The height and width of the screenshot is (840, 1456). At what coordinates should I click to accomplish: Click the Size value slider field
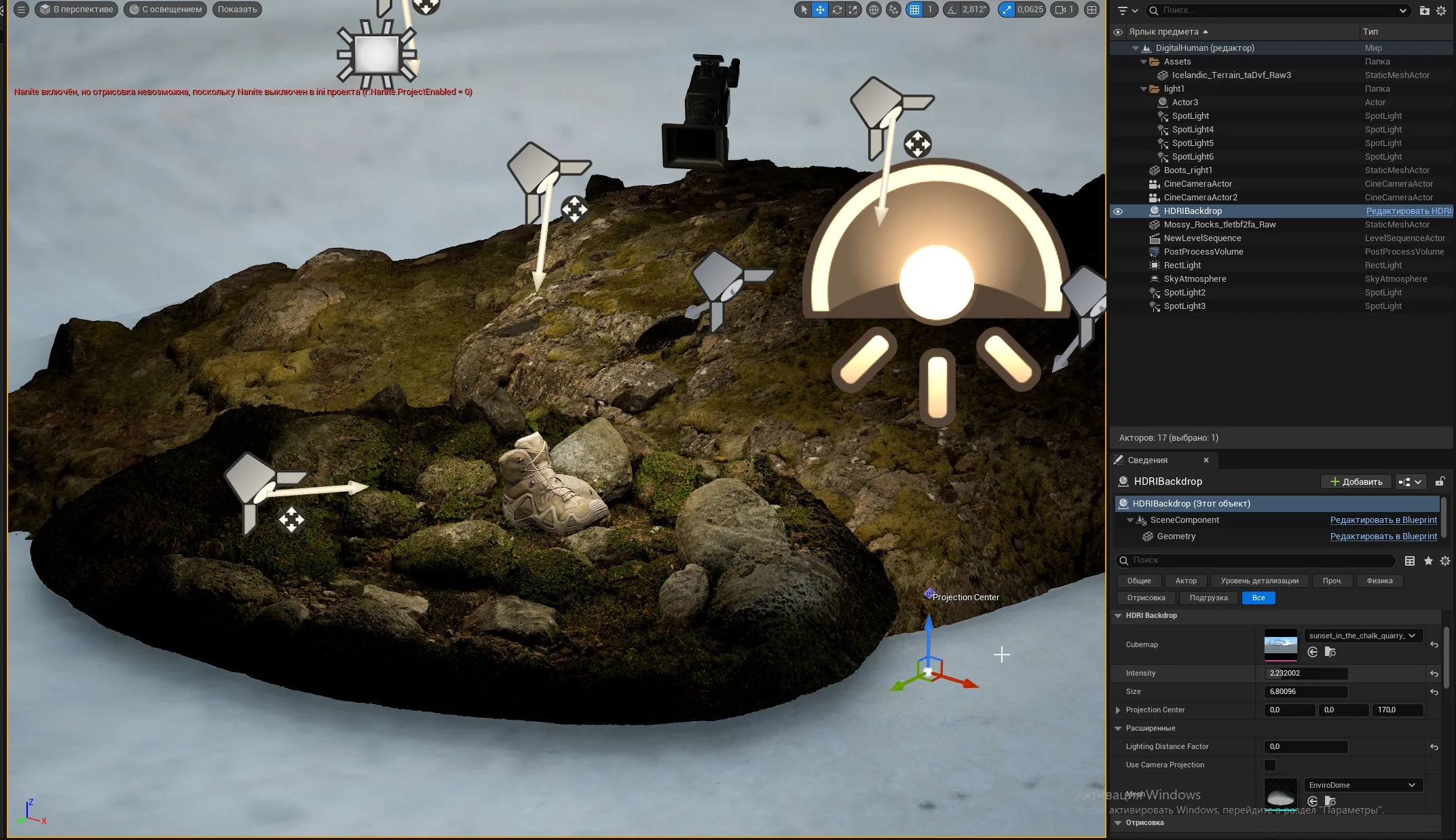point(1306,692)
